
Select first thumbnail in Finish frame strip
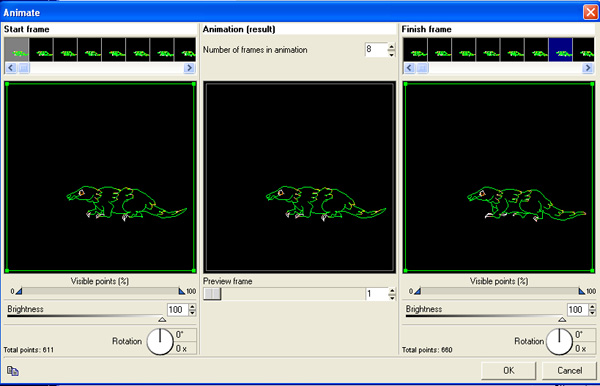point(415,50)
